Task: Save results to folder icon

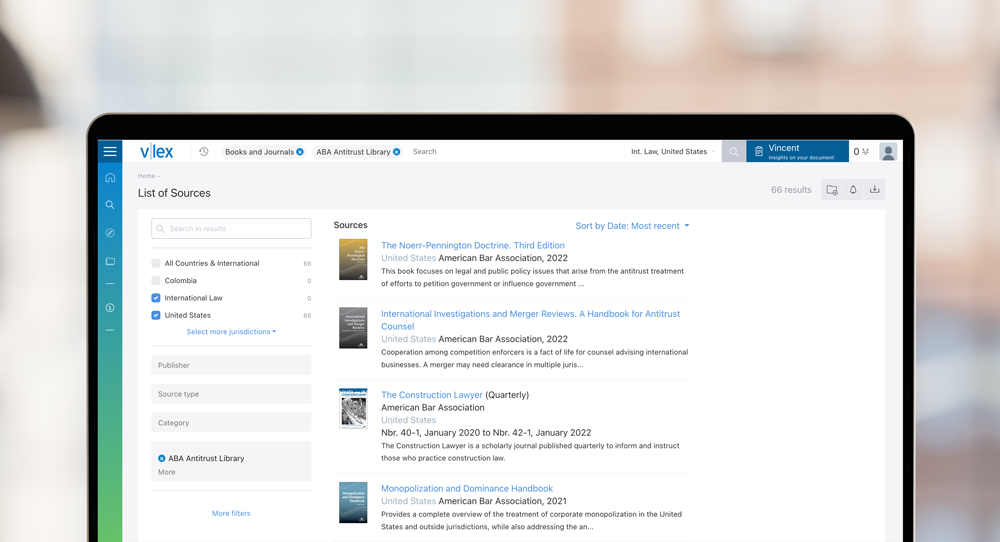Action: [832, 189]
